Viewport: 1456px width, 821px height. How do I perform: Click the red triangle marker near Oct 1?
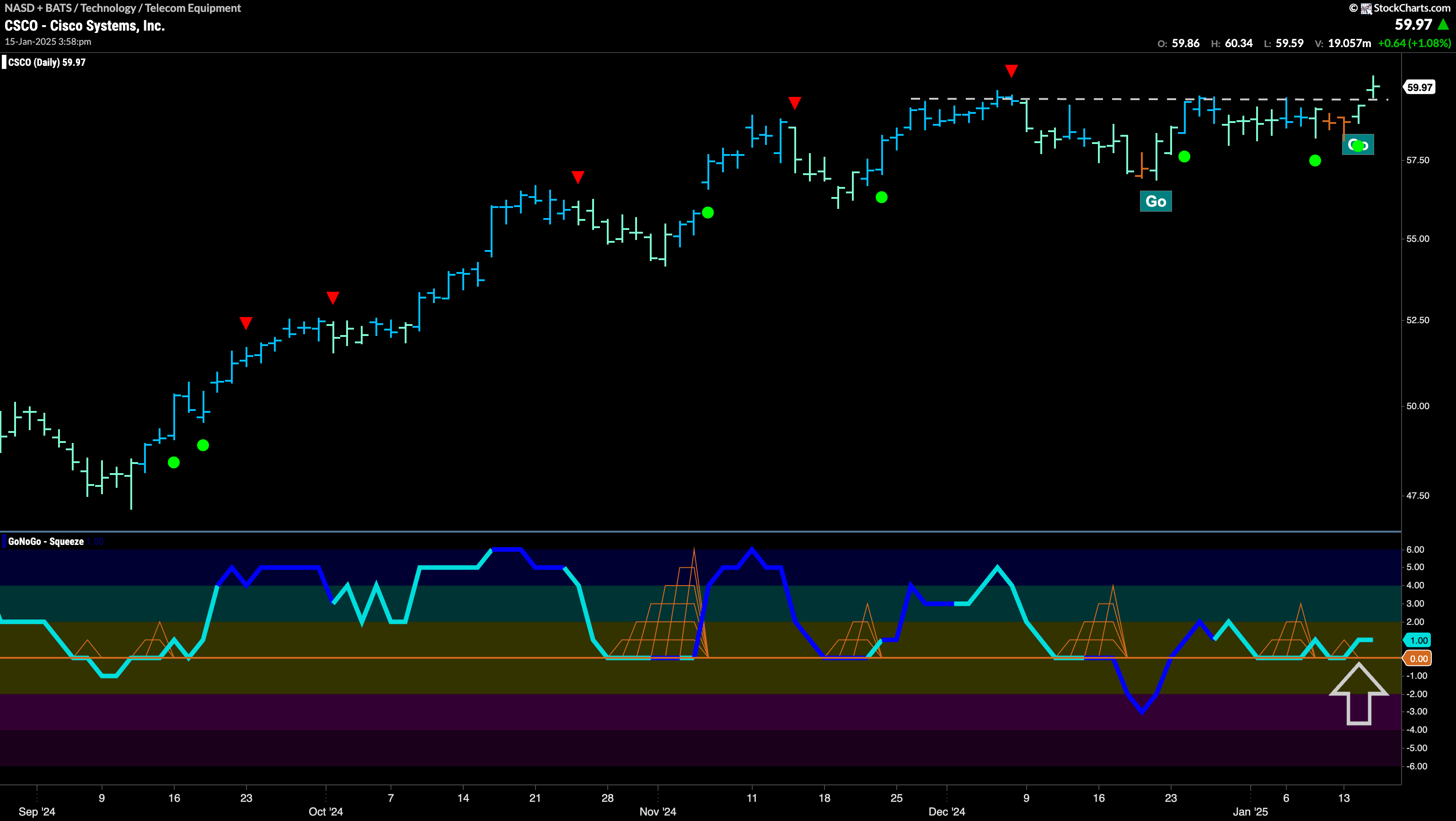pos(333,298)
